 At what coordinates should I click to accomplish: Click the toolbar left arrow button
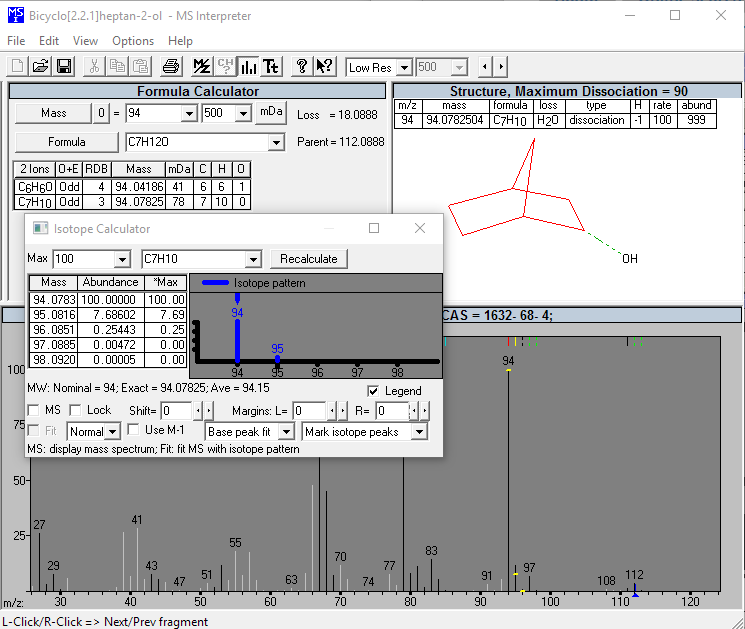(x=485, y=67)
